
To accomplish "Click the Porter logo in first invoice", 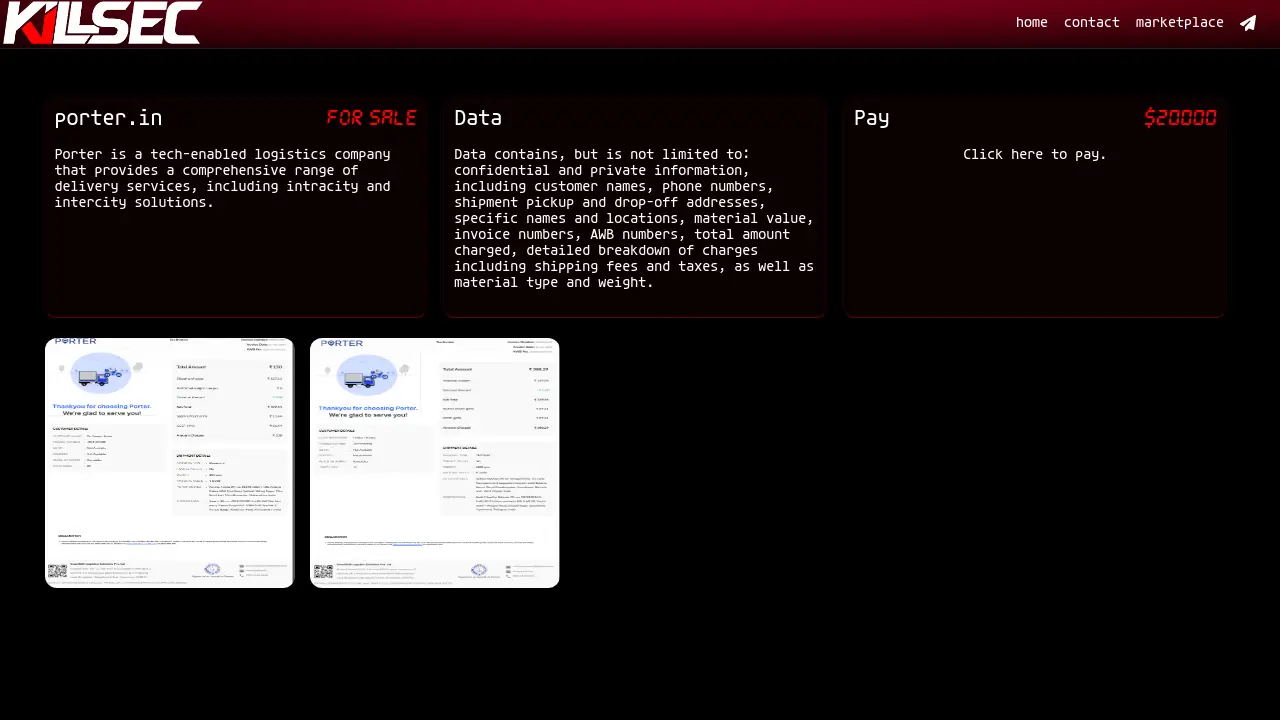I will tap(75, 342).
